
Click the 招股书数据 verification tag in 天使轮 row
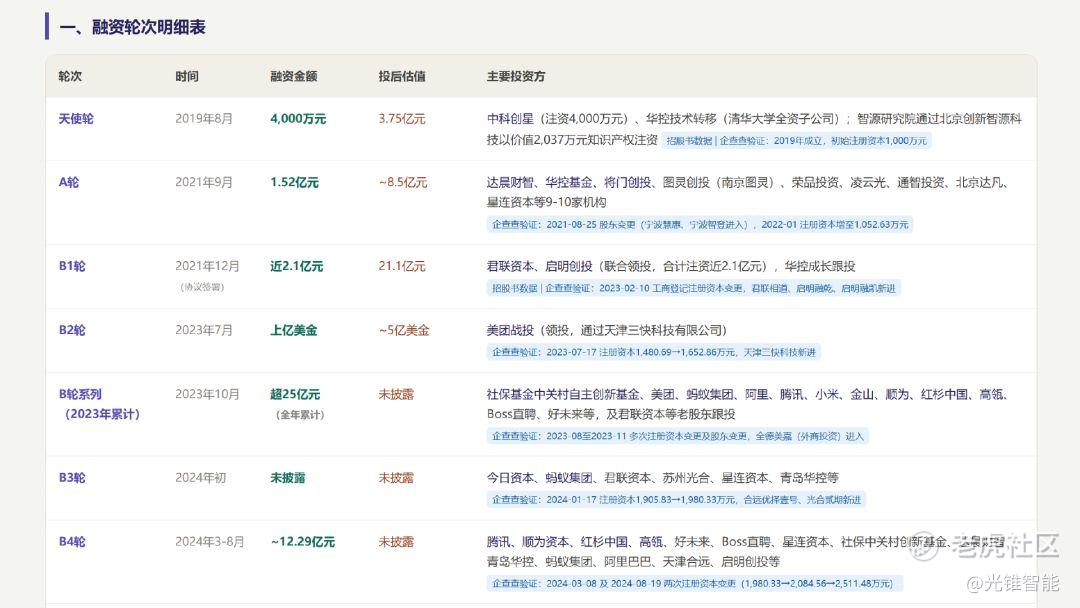point(797,140)
